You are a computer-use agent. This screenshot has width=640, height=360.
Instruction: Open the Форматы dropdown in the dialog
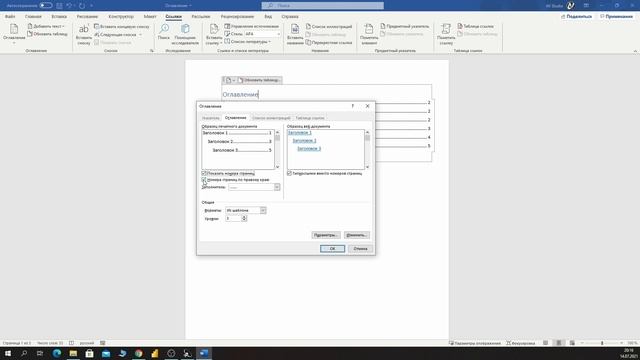point(263,210)
